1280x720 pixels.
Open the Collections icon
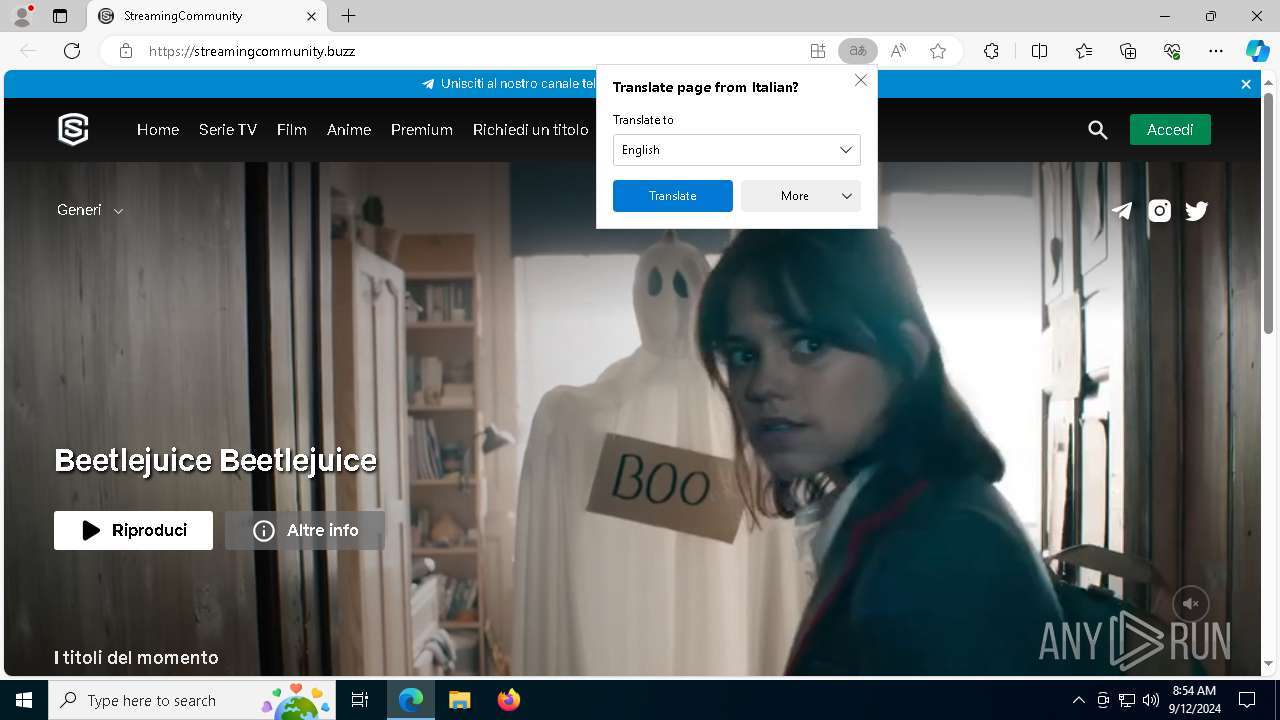coord(1128,51)
